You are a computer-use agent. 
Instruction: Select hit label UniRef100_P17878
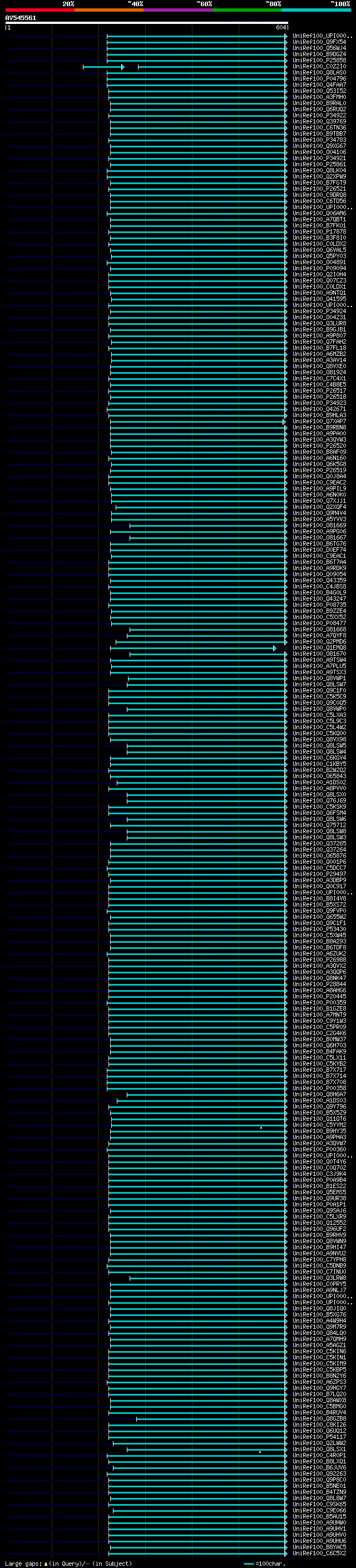[x=319, y=231]
